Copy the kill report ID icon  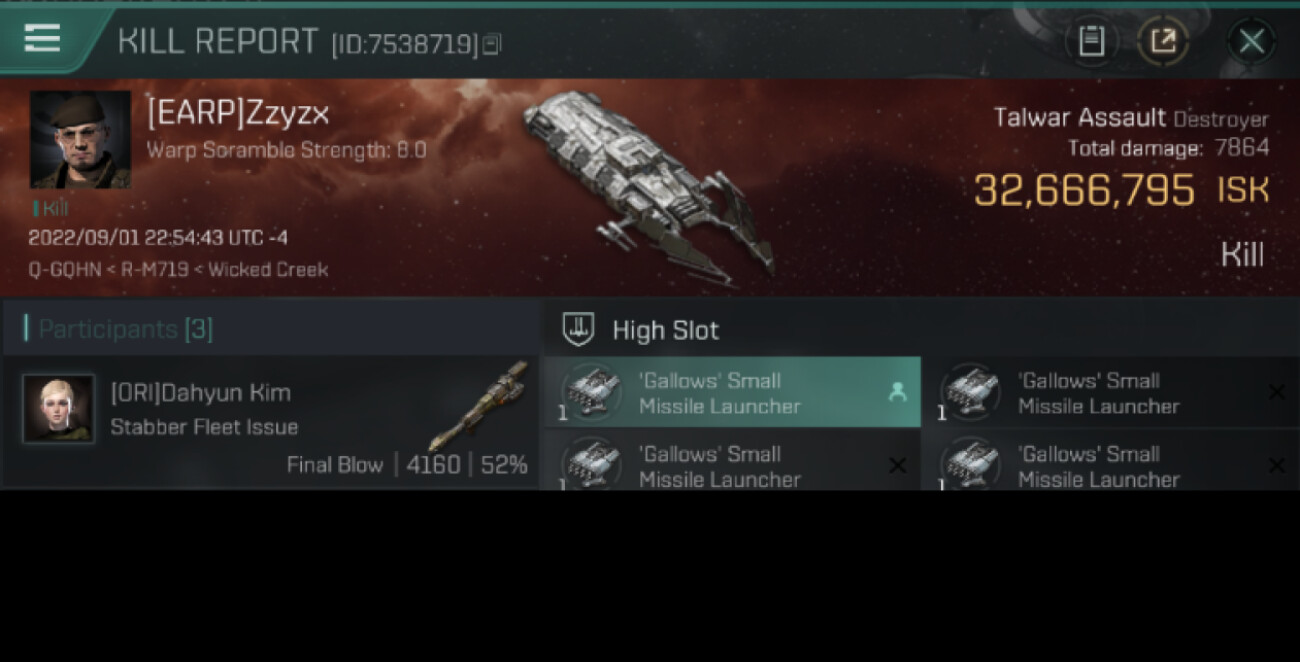pyautogui.click(x=491, y=45)
